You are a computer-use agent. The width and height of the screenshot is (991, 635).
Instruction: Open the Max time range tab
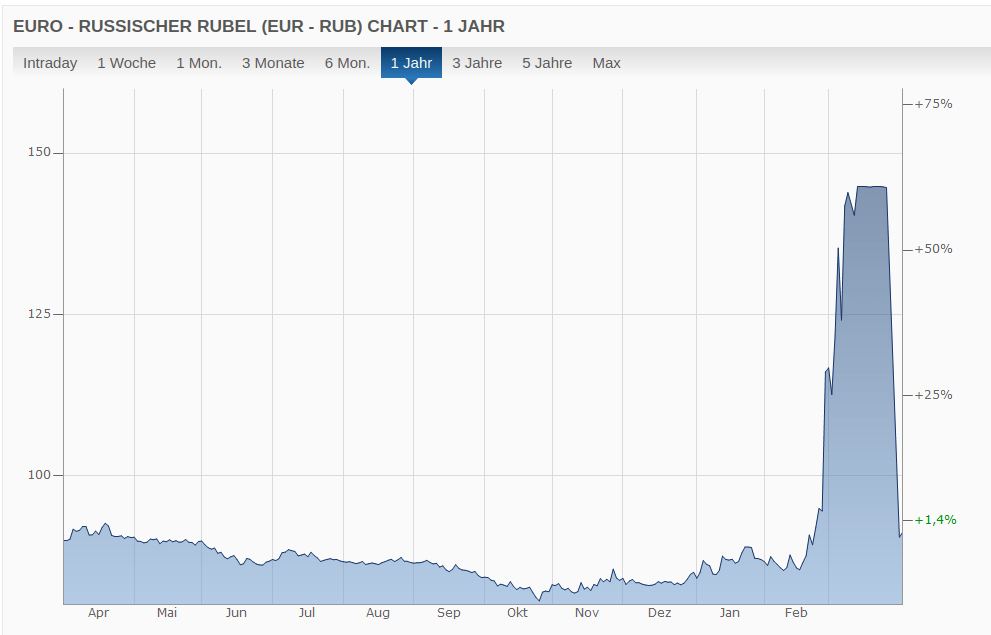606,63
